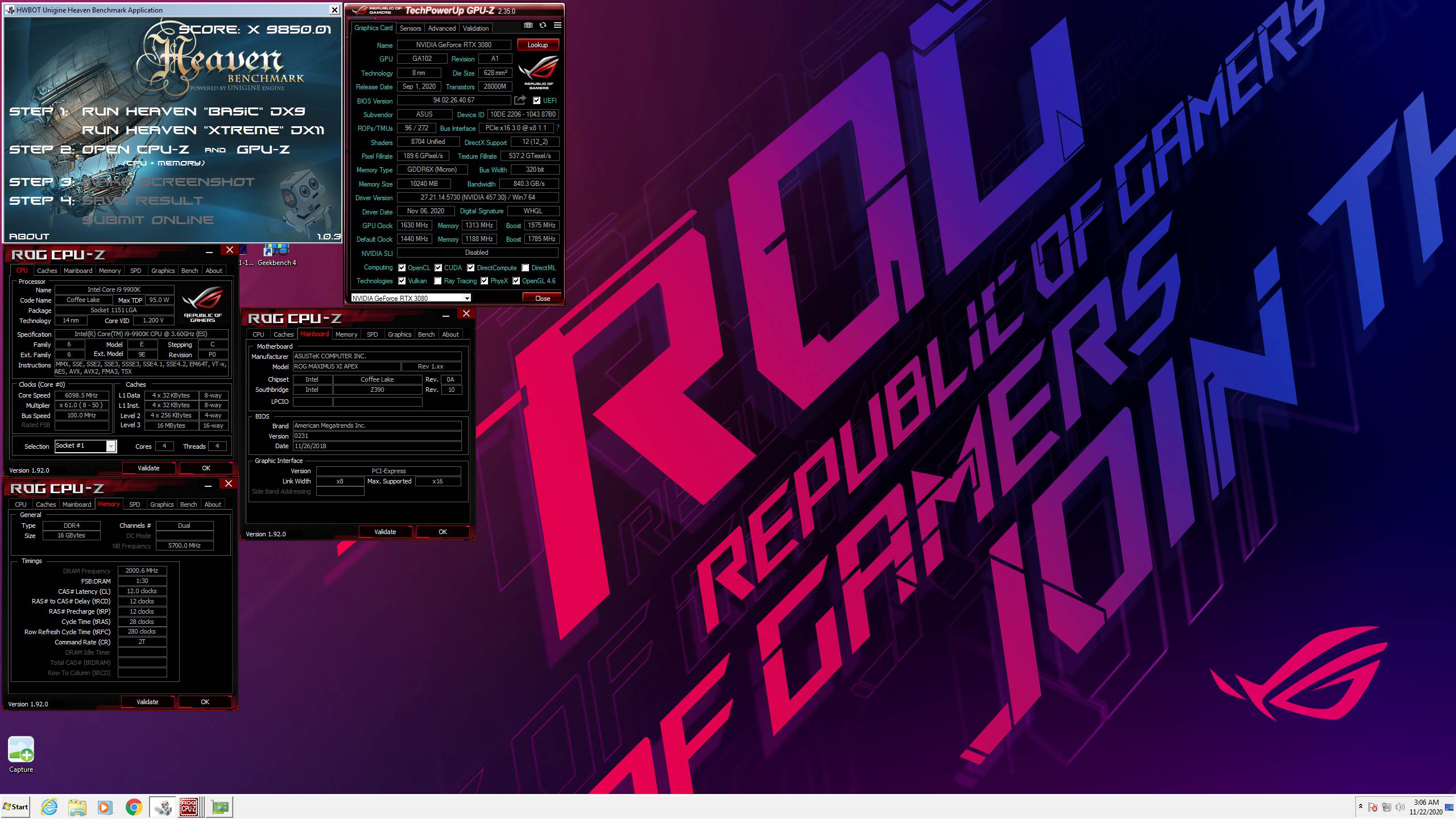1456x819 pixels.
Task: Click the ABOUT link in Heaven Benchmark
Action: [x=30, y=236]
